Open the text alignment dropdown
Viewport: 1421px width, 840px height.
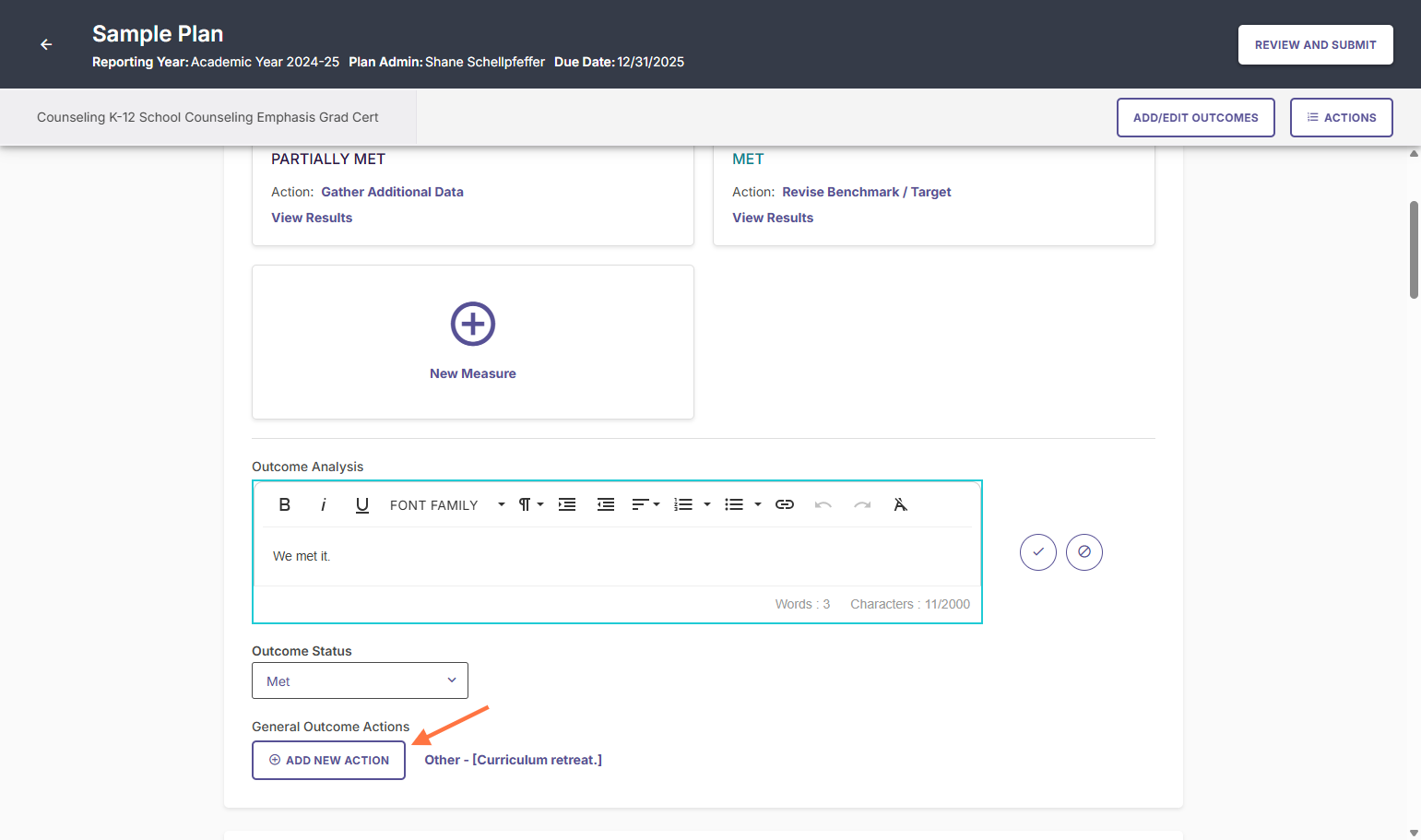click(x=645, y=504)
